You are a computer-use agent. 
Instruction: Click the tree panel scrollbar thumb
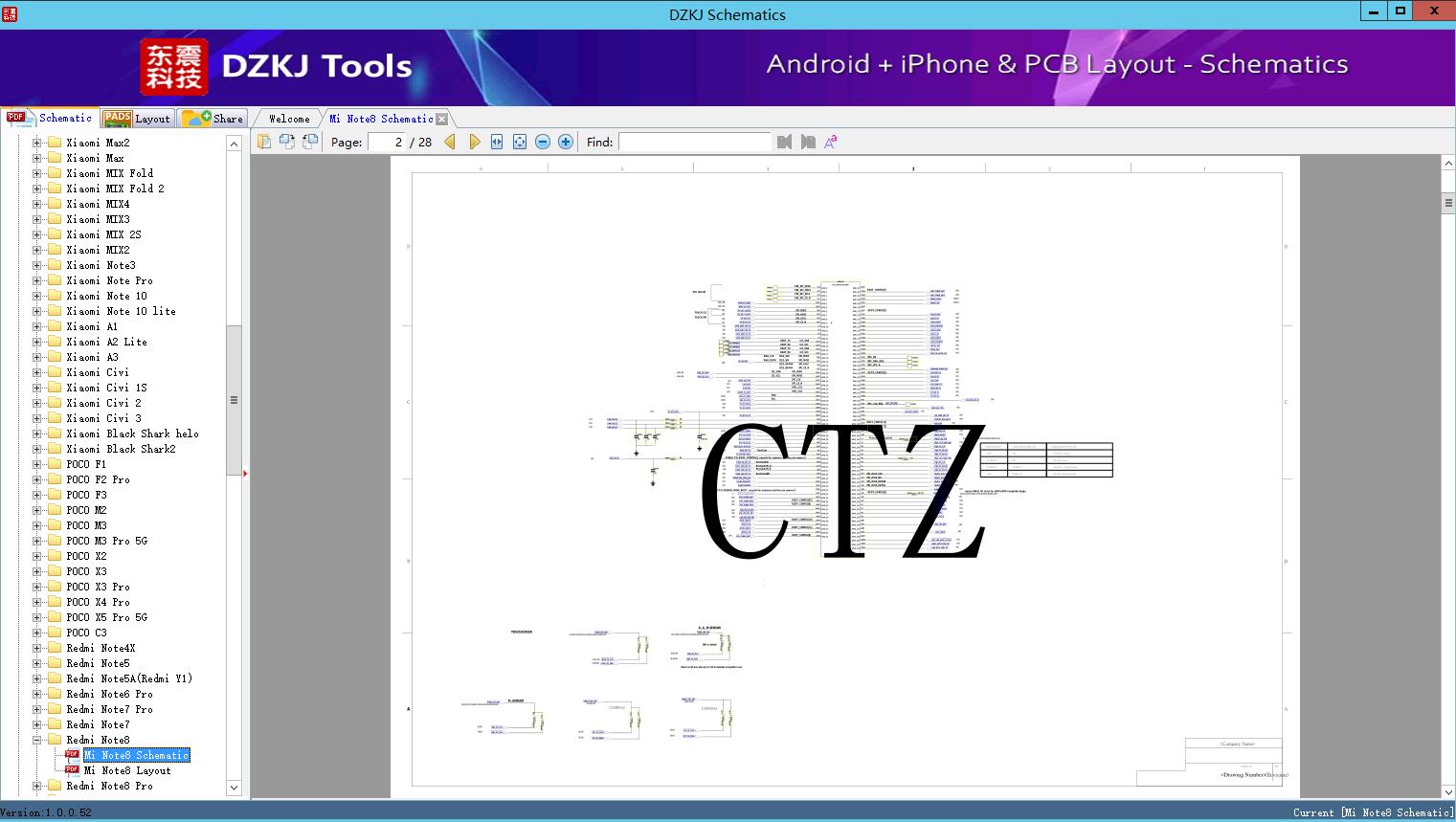234,400
